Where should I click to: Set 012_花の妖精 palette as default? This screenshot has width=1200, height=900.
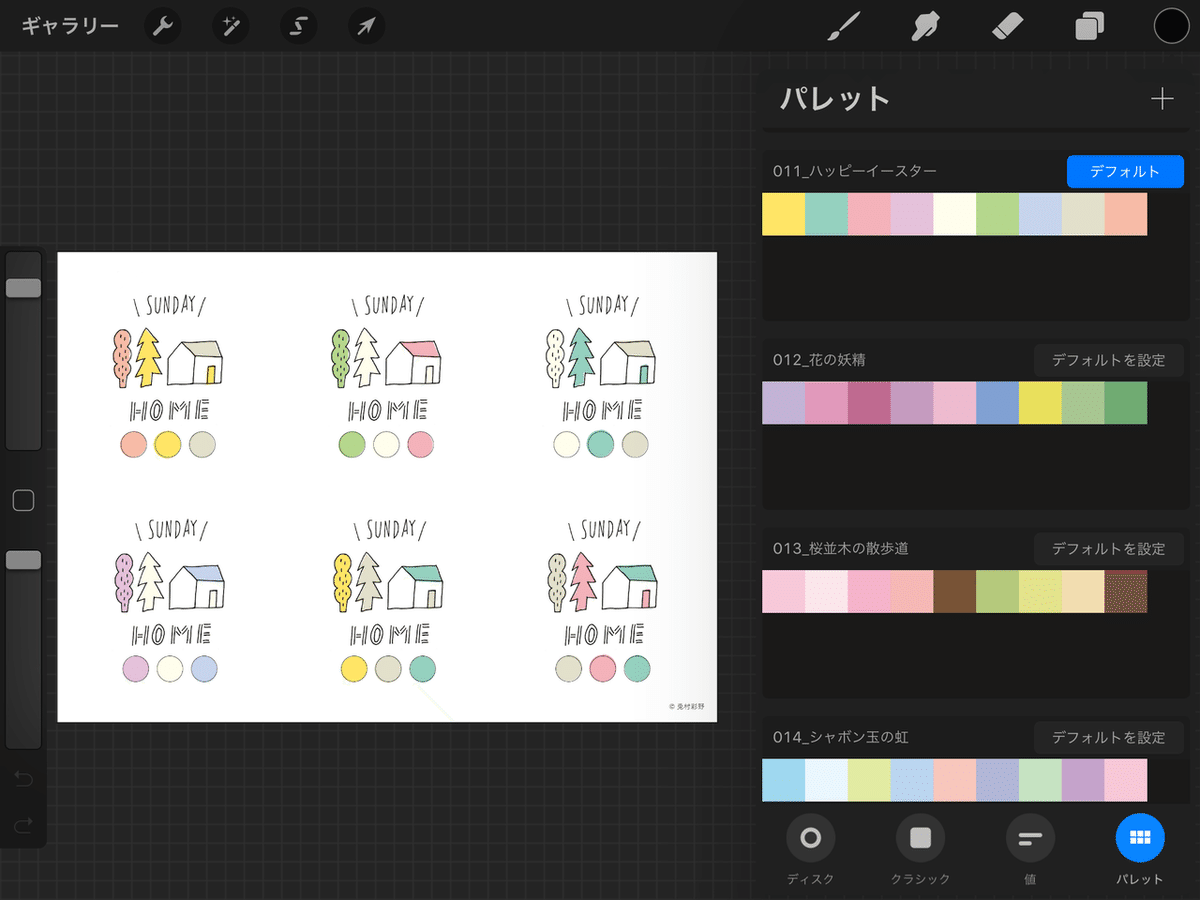coord(1108,360)
